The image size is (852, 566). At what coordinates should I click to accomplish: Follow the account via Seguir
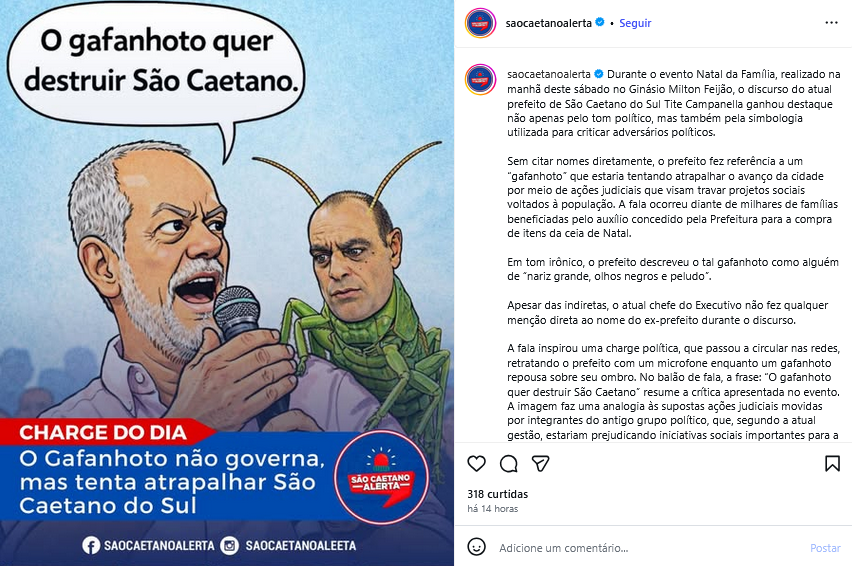(635, 23)
